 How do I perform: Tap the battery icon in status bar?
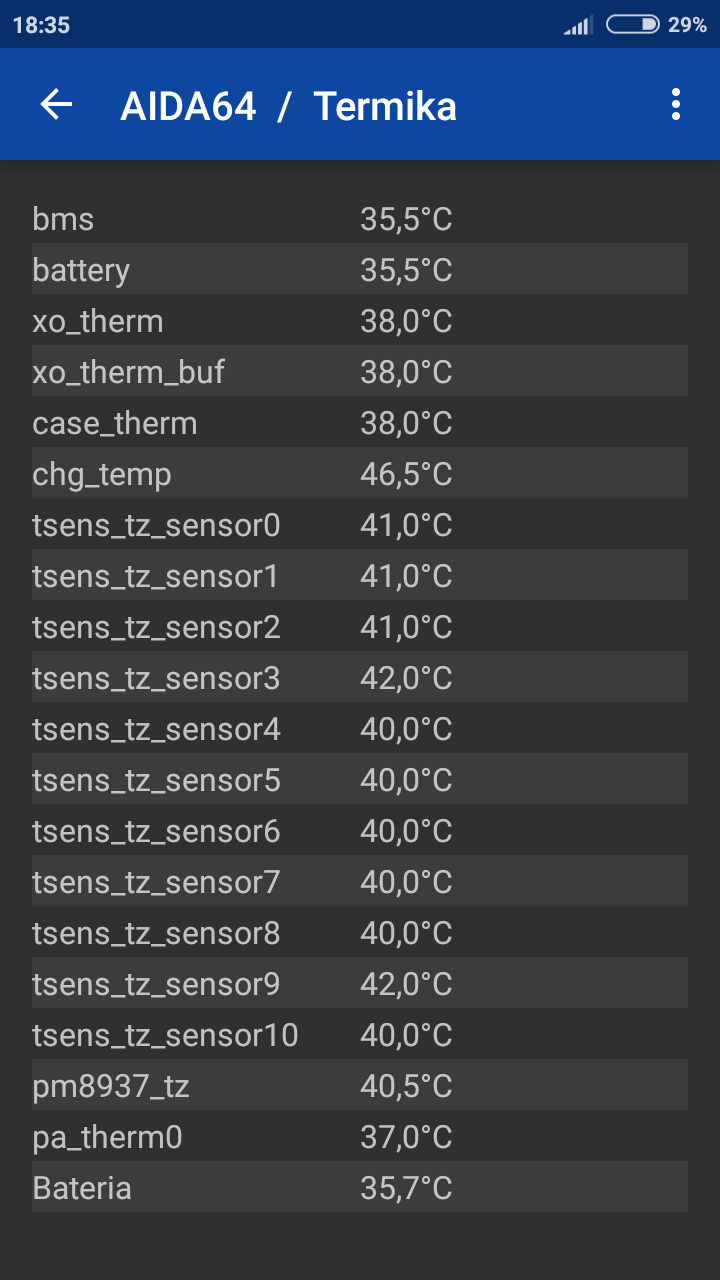coord(633,25)
